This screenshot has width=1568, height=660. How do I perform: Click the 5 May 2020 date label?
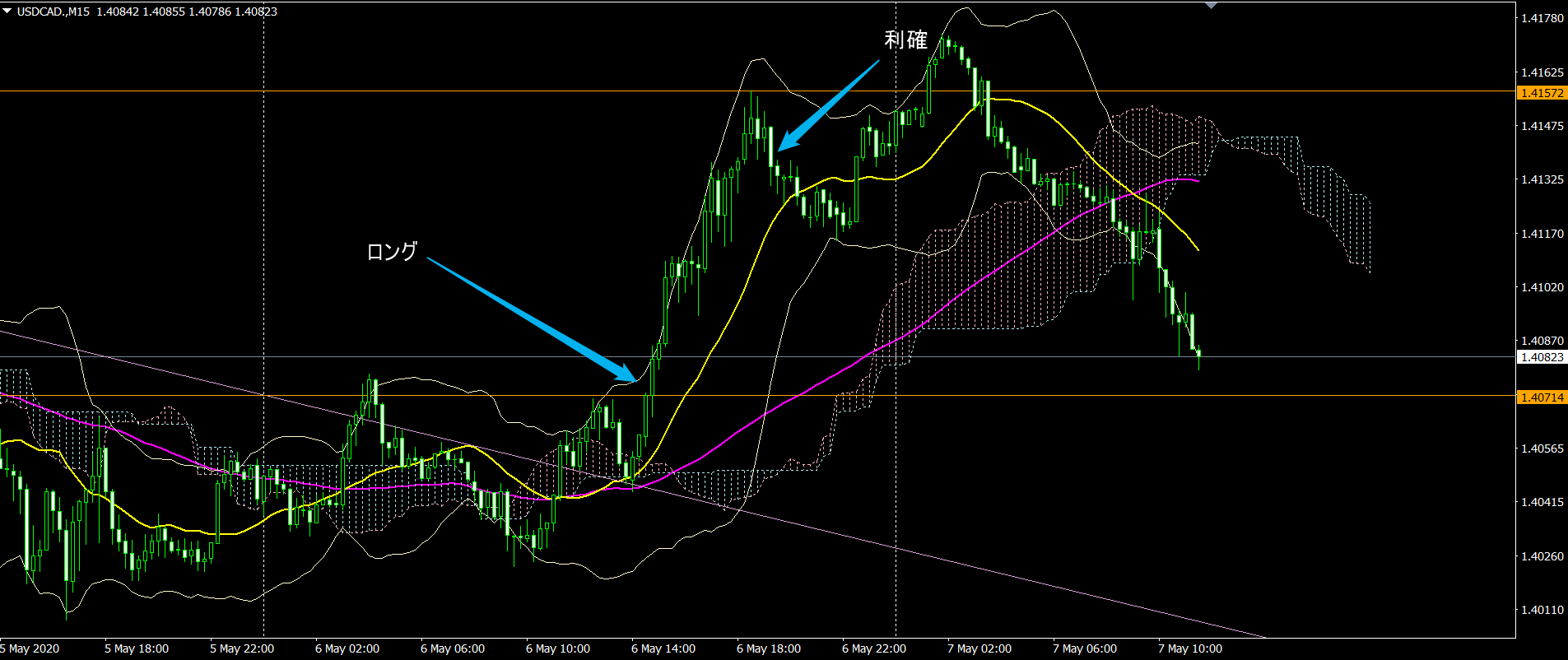coord(30,648)
